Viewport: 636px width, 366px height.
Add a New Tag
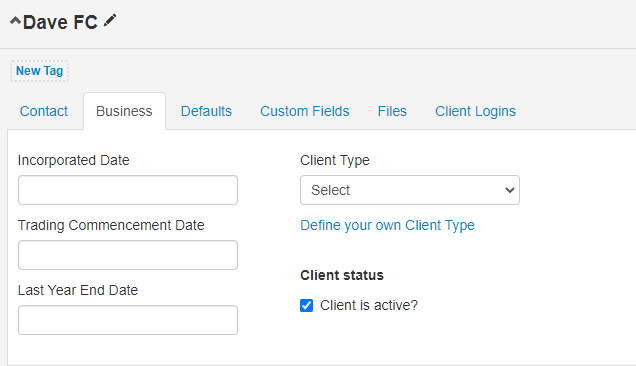[x=39, y=71]
